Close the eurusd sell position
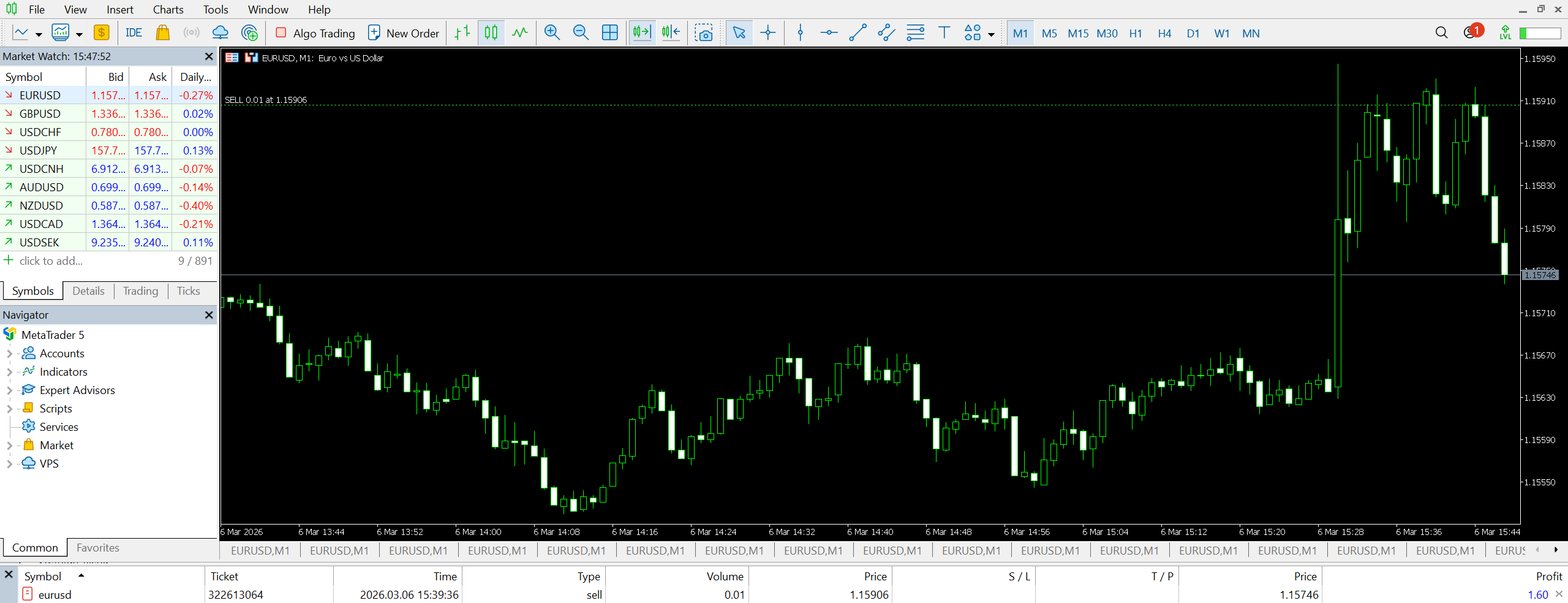 click(1559, 594)
